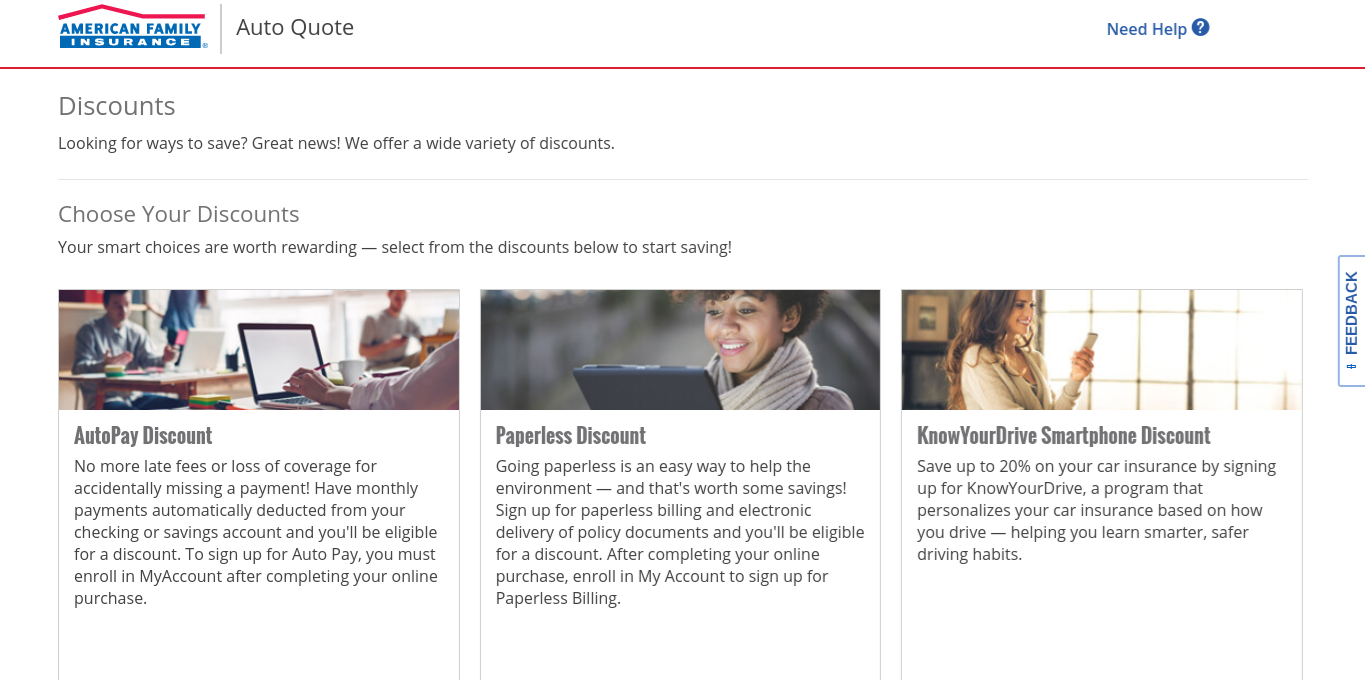Click the Auto Quote header title
Image resolution: width=1365 pixels, height=680 pixels.
(295, 27)
